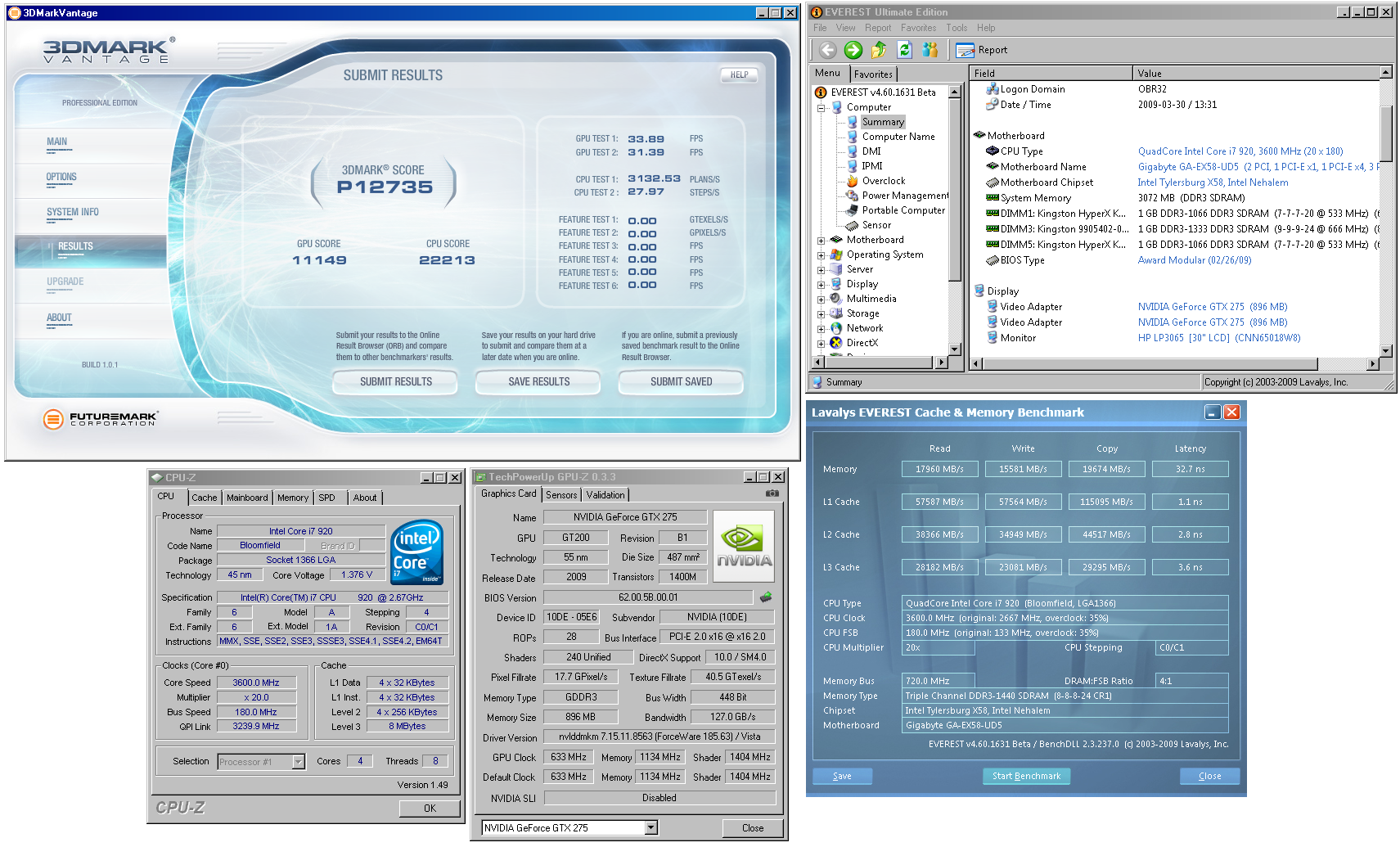Screen dimensions: 1400x847
Task: Expand the DirectX tree node
Action: tap(821, 343)
